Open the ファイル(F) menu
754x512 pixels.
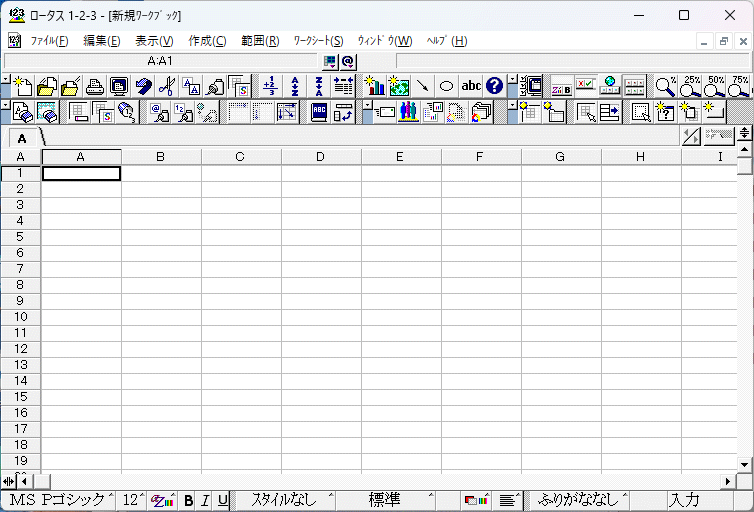[x=49, y=41]
